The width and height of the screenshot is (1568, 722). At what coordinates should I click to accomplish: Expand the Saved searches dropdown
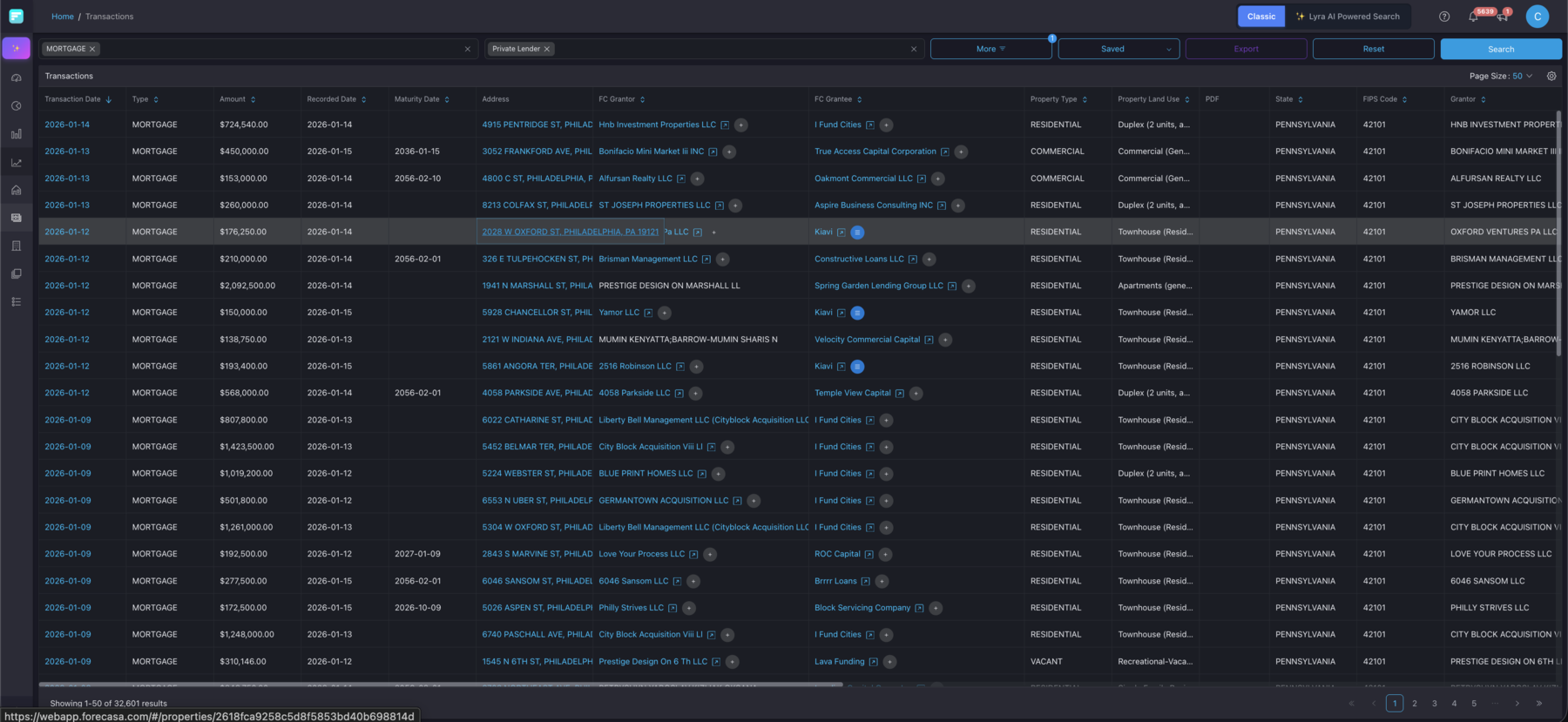tap(1119, 49)
